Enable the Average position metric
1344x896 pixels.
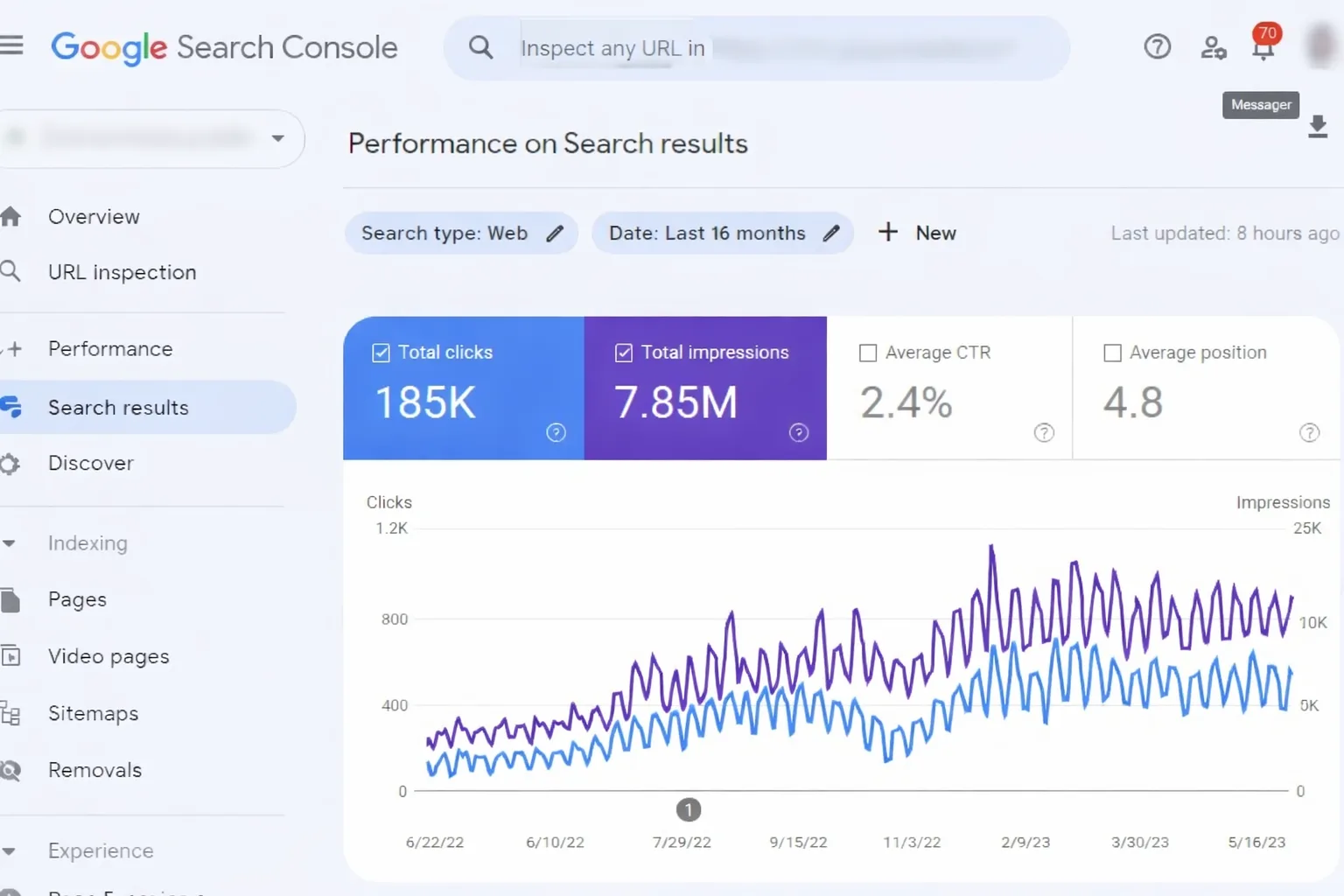tap(1112, 352)
